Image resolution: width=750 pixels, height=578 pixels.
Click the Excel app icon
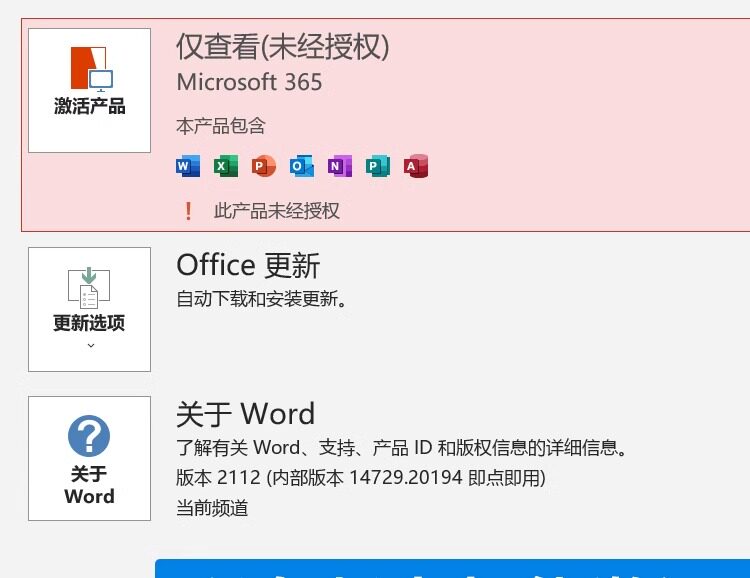pos(226,166)
